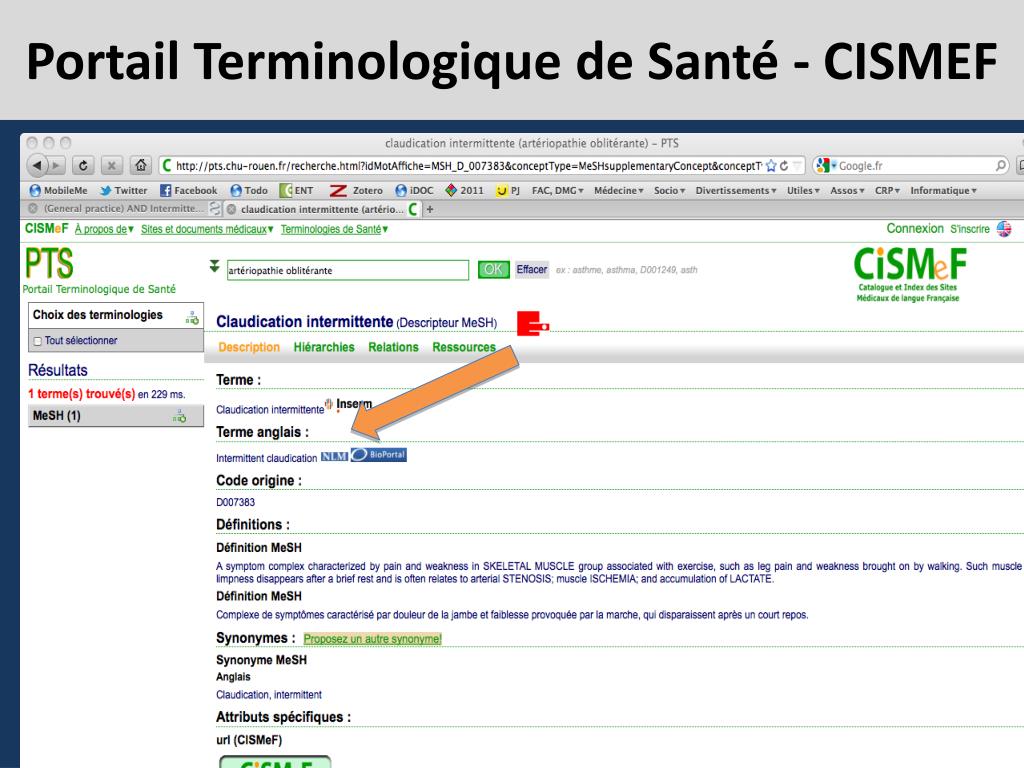The height and width of the screenshot is (768, 1024).
Task: Open the Médecine bookmarks folder
Action: tap(618, 190)
